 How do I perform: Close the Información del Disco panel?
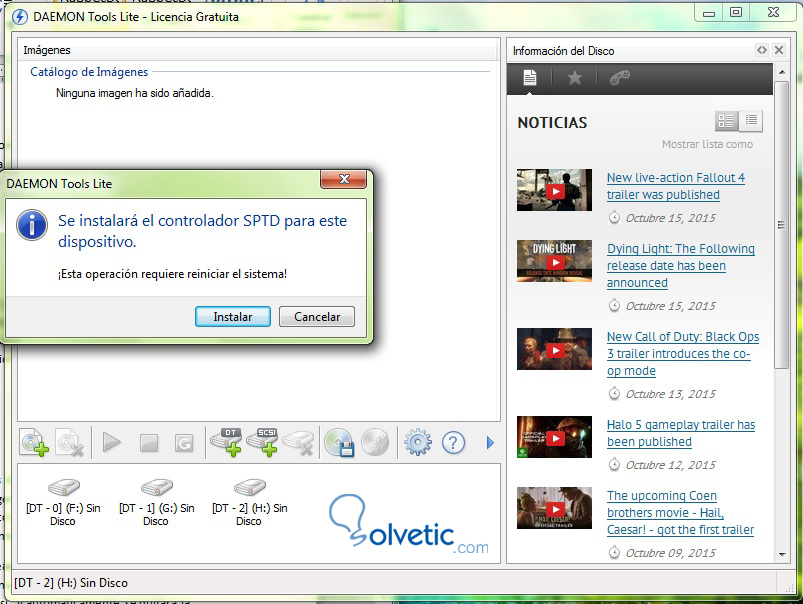tap(779, 50)
